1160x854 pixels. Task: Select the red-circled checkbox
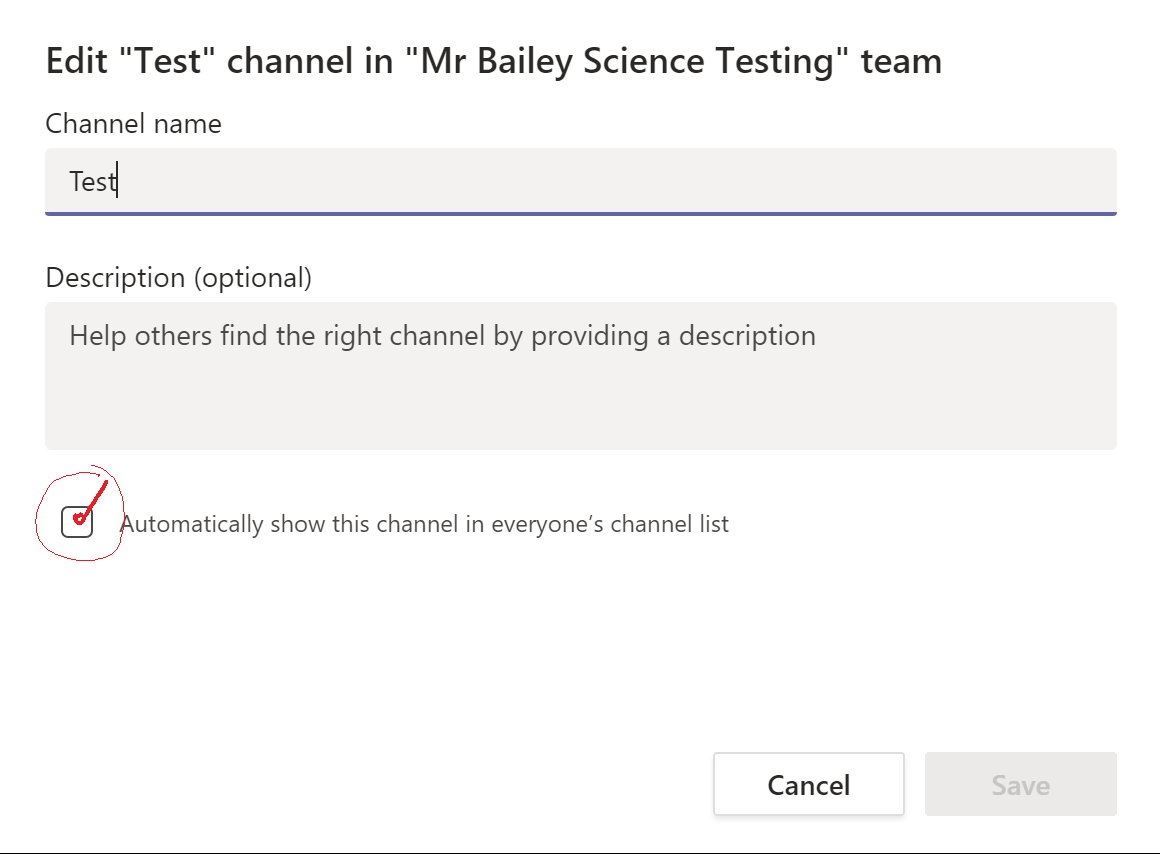[x=77, y=522]
